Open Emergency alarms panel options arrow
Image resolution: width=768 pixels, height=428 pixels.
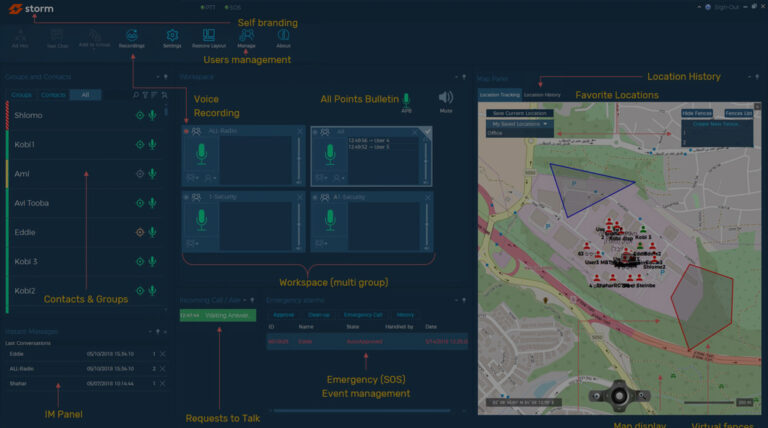(456, 300)
